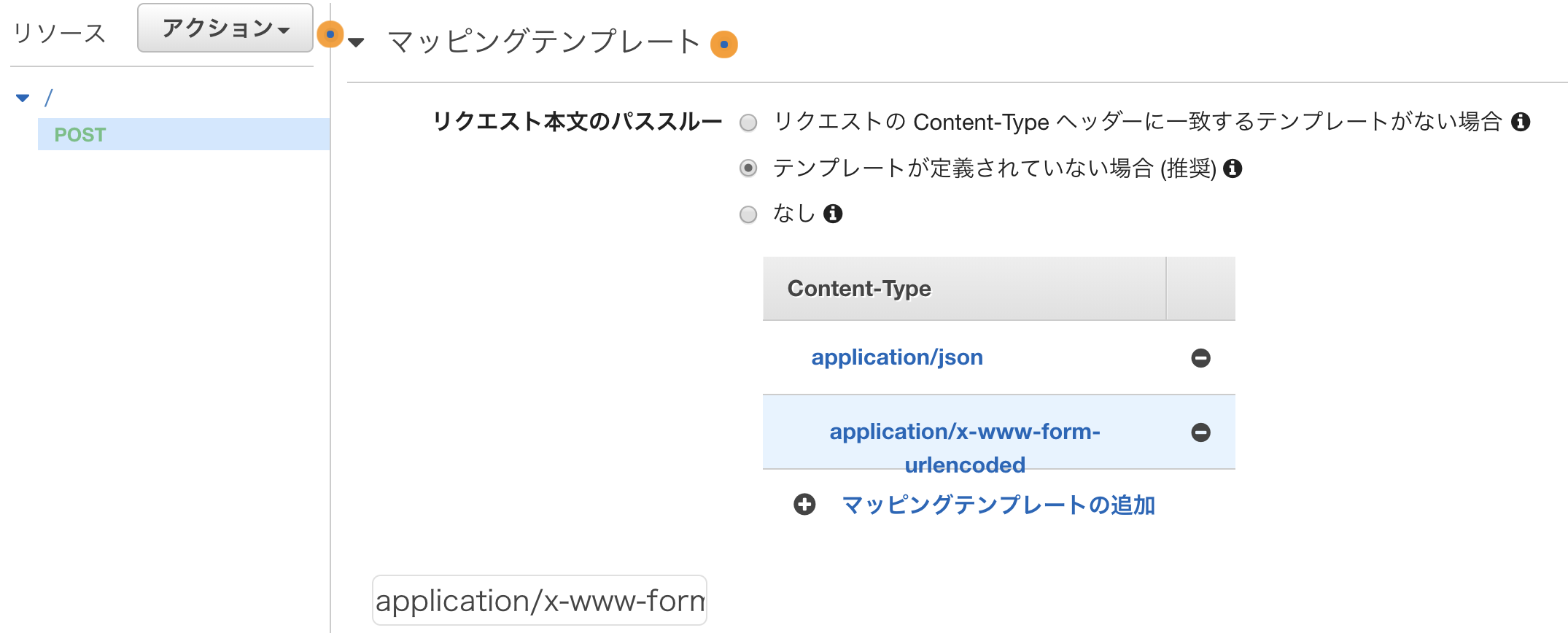Click the orange dot beside the アクション button
This screenshot has width=1568, height=633.
(330, 34)
